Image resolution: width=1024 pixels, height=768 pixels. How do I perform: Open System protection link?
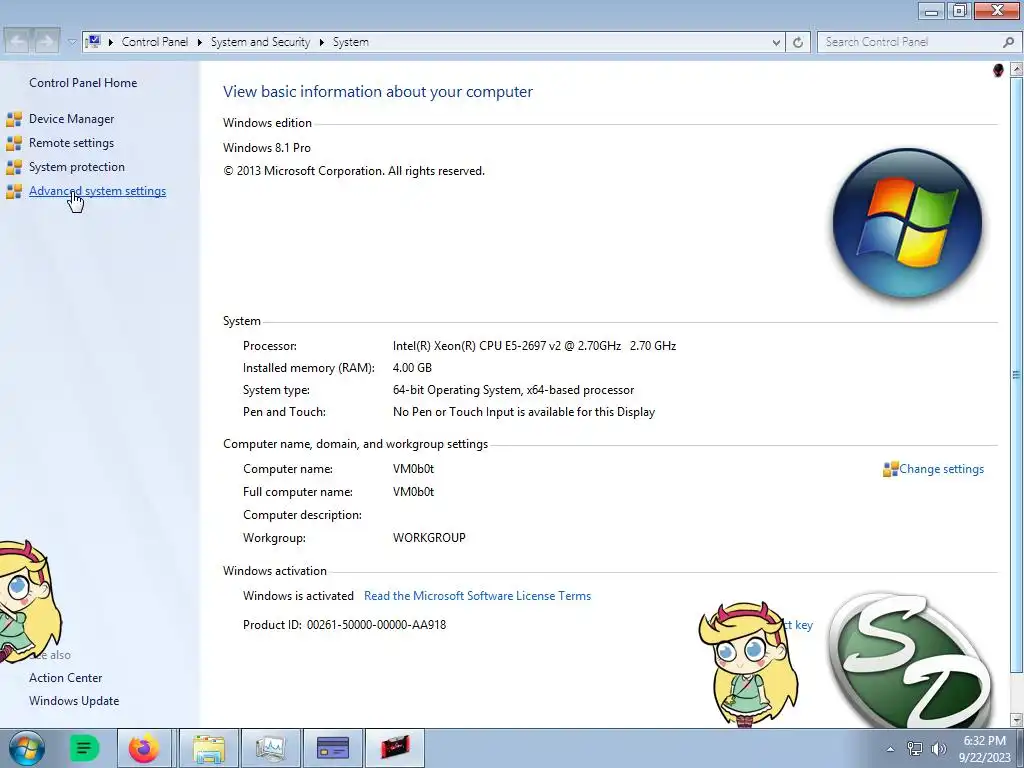click(76, 167)
